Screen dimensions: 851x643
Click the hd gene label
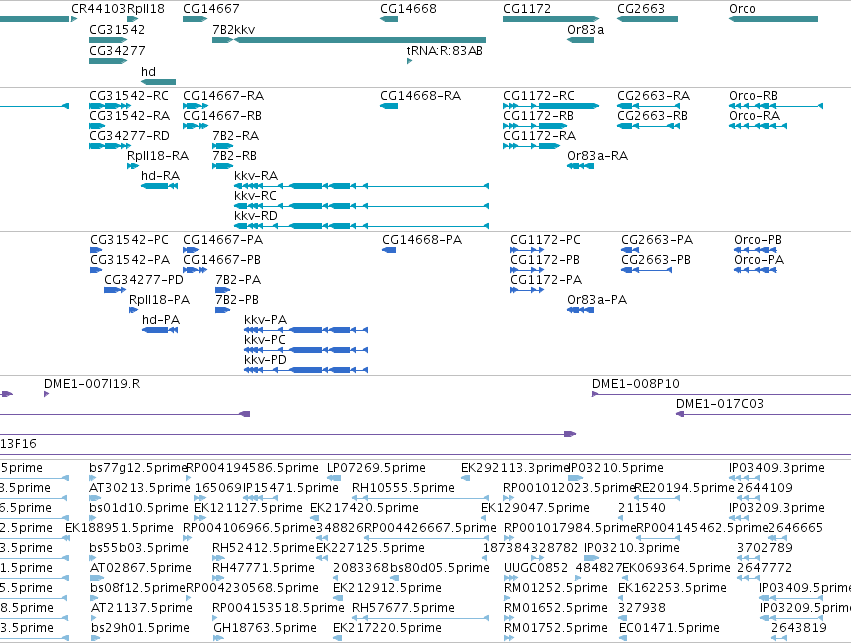[x=149, y=72]
